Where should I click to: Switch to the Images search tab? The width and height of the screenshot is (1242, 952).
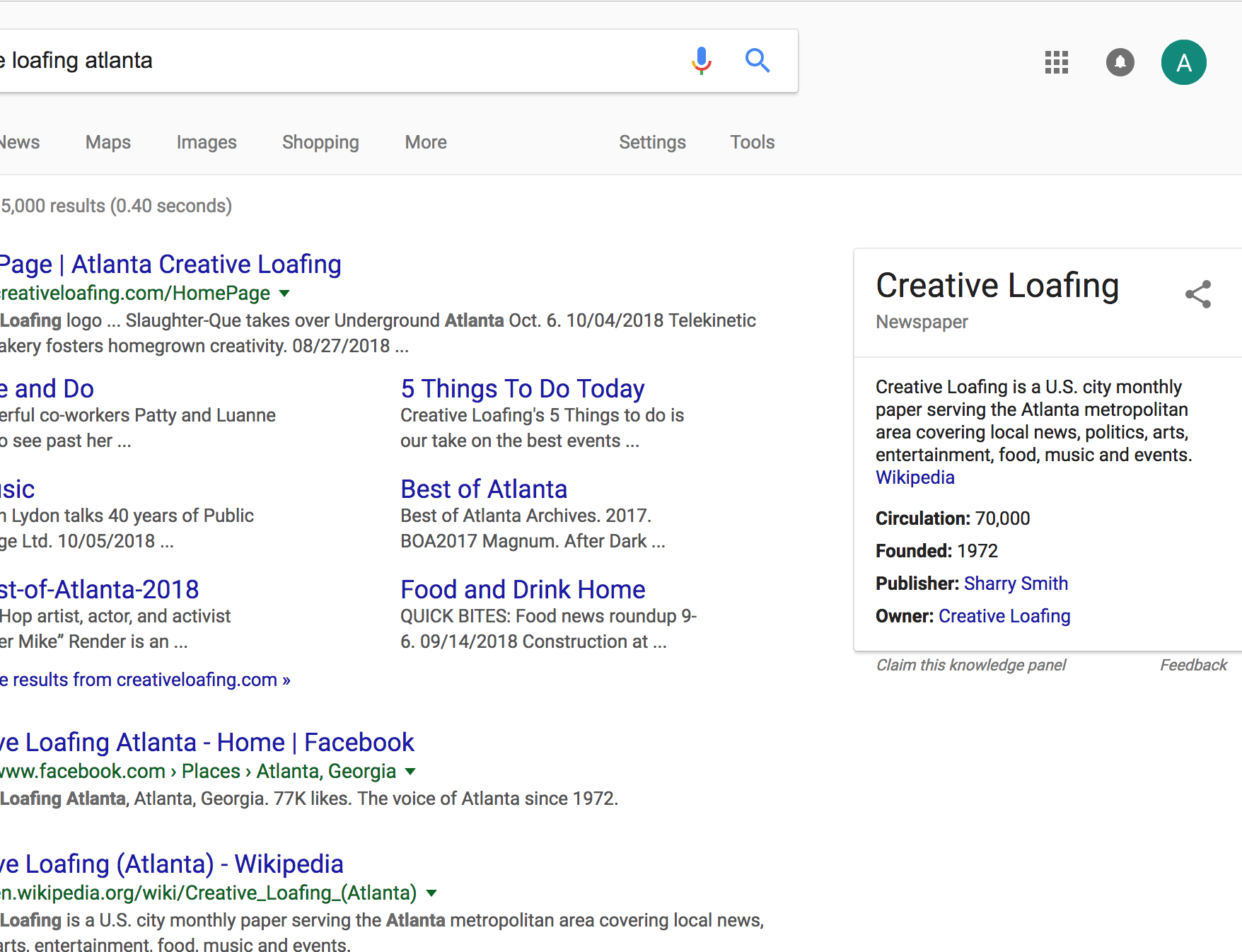(207, 142)
